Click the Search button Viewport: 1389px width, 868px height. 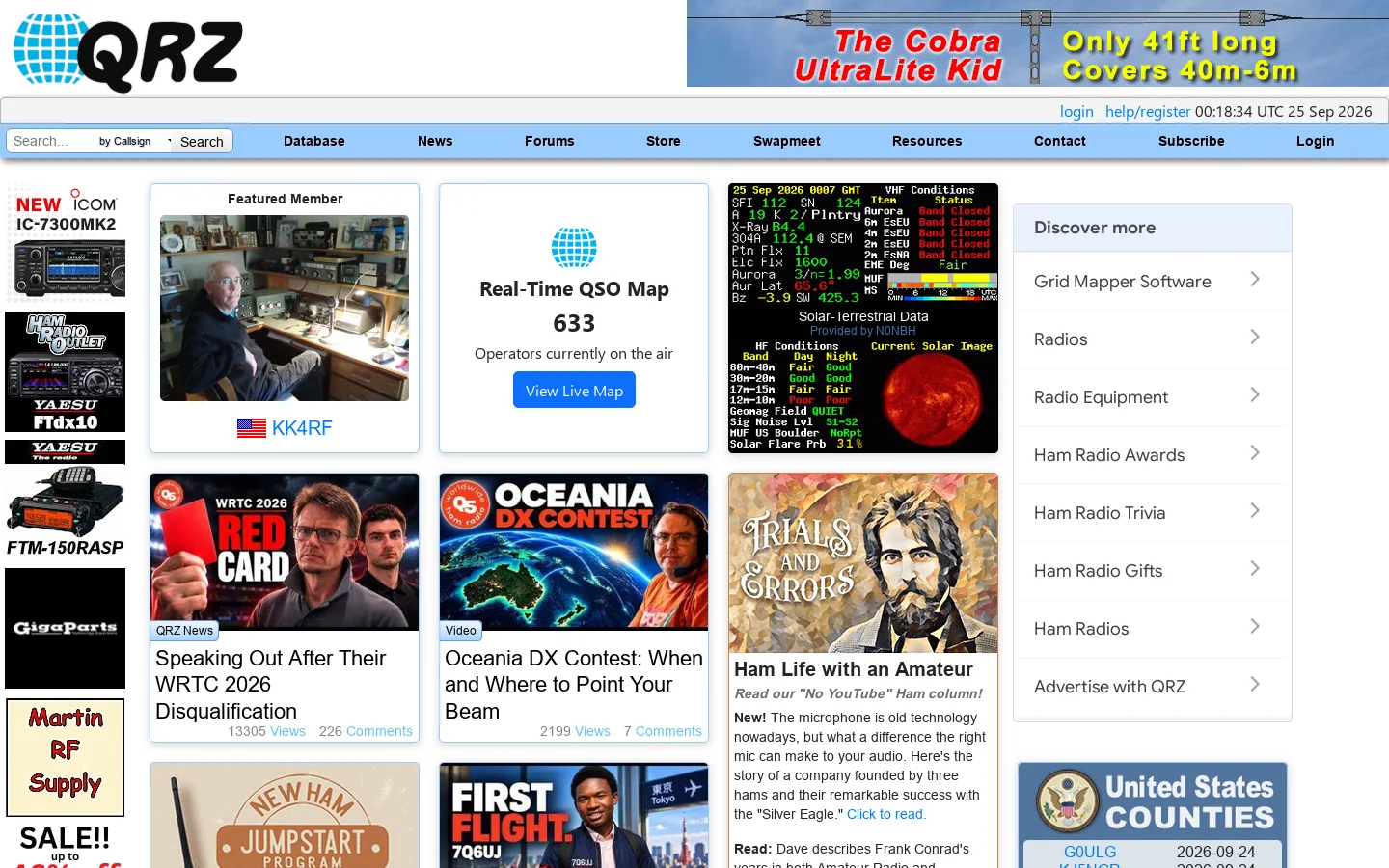pyautogui.click(x=202, y=142)
